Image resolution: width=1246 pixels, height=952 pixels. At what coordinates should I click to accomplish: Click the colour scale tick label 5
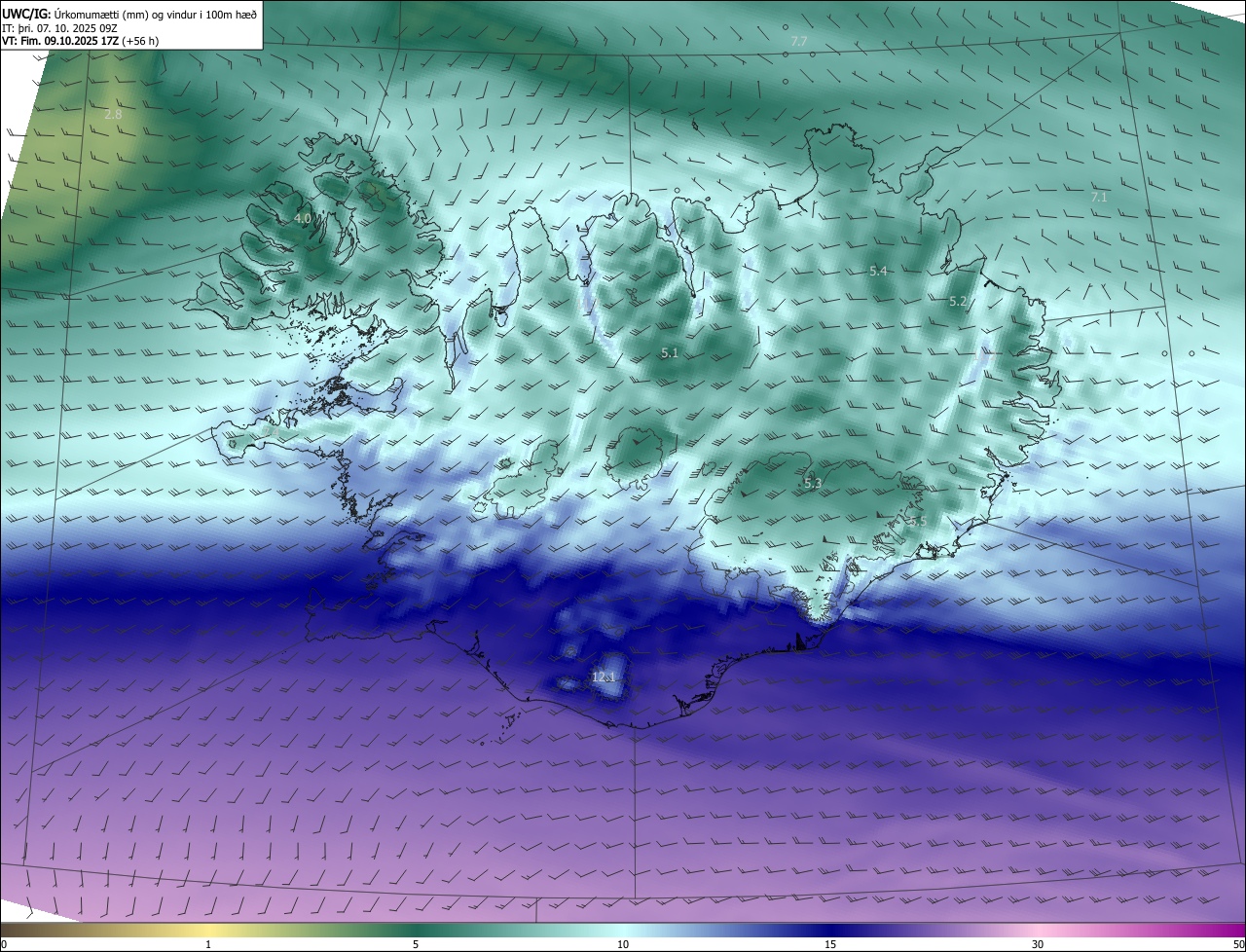click(416, 944)
